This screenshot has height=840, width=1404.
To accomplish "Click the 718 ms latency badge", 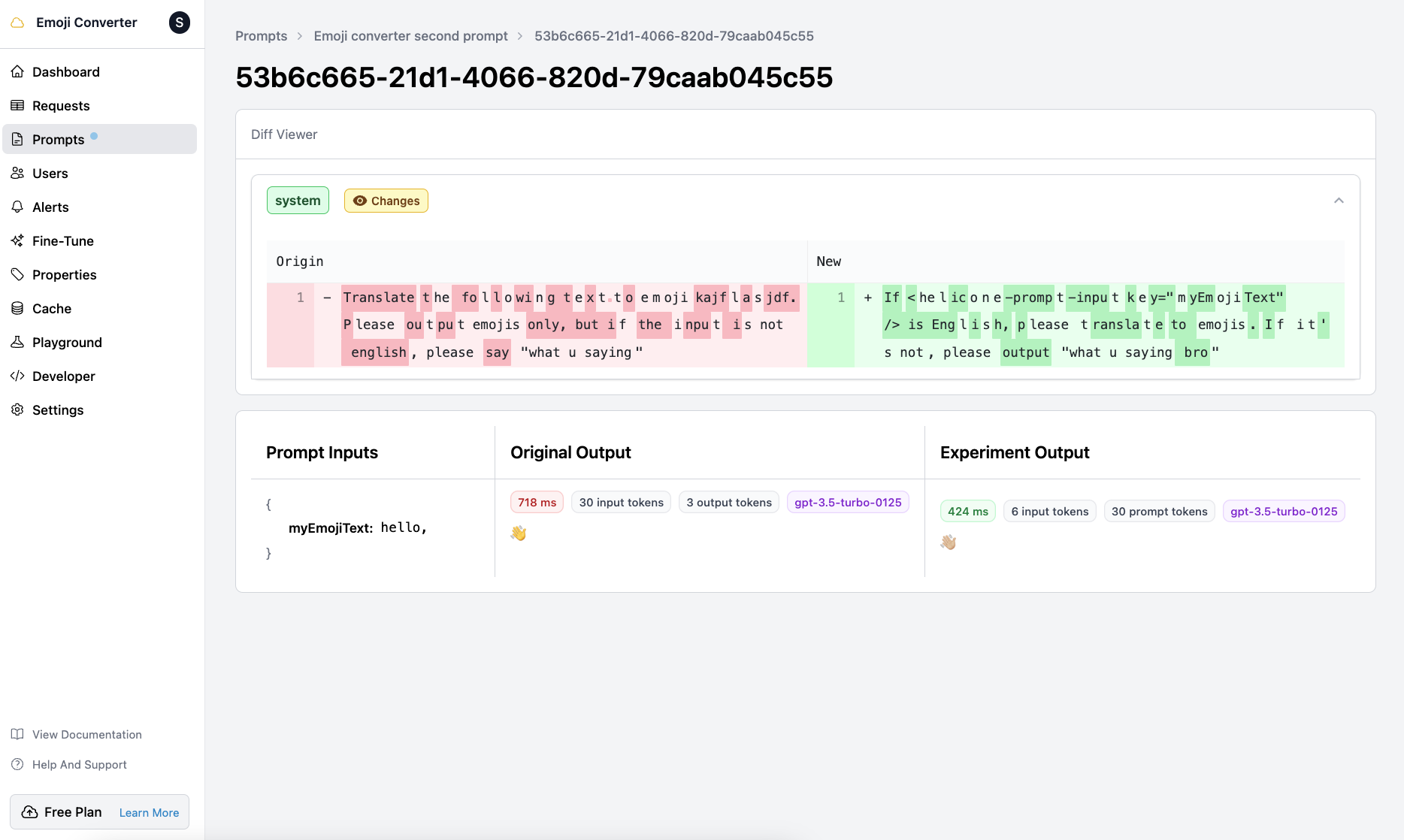I will (536, 502).
